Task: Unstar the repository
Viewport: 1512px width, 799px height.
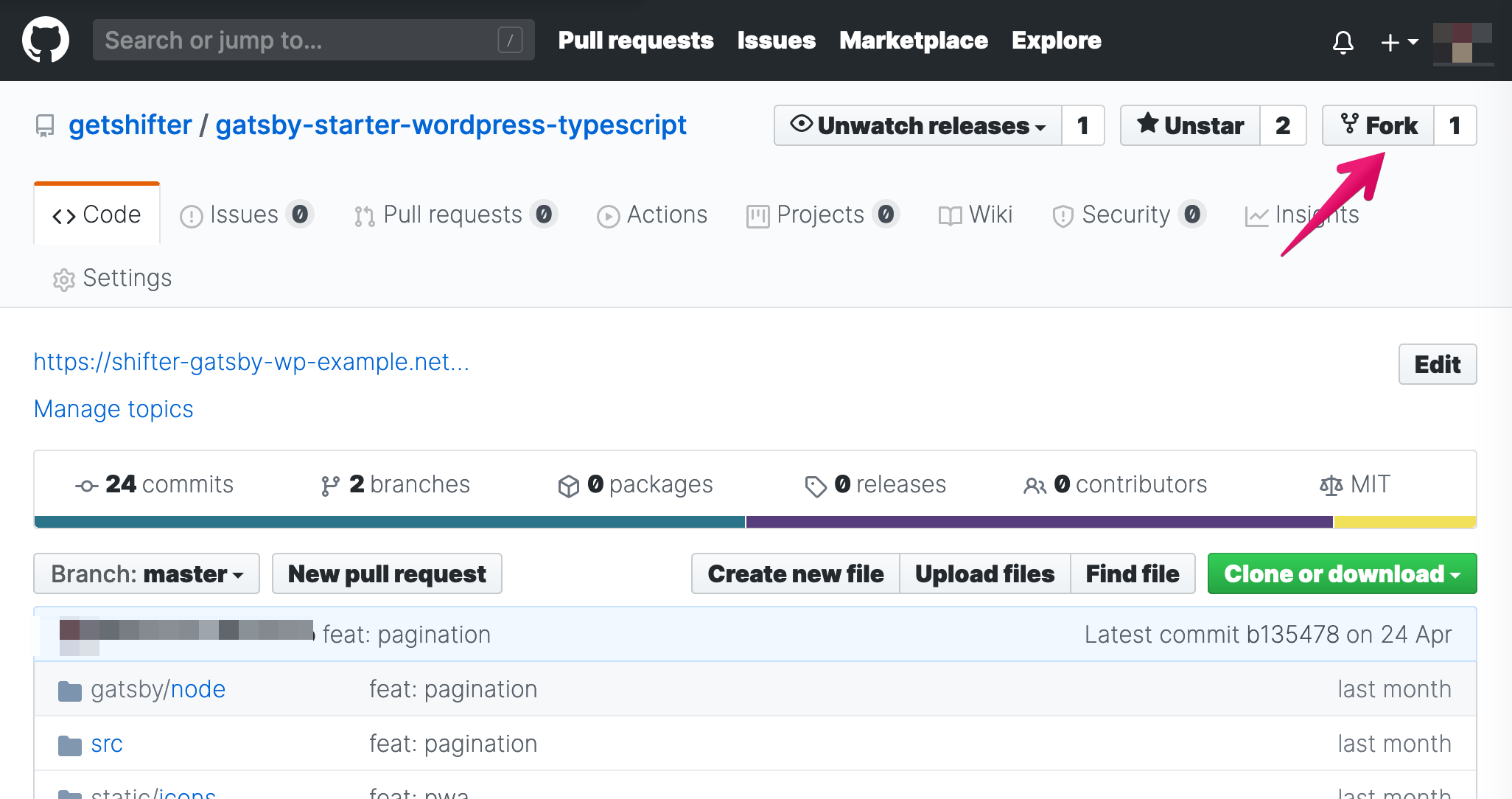Action: 1190,125
